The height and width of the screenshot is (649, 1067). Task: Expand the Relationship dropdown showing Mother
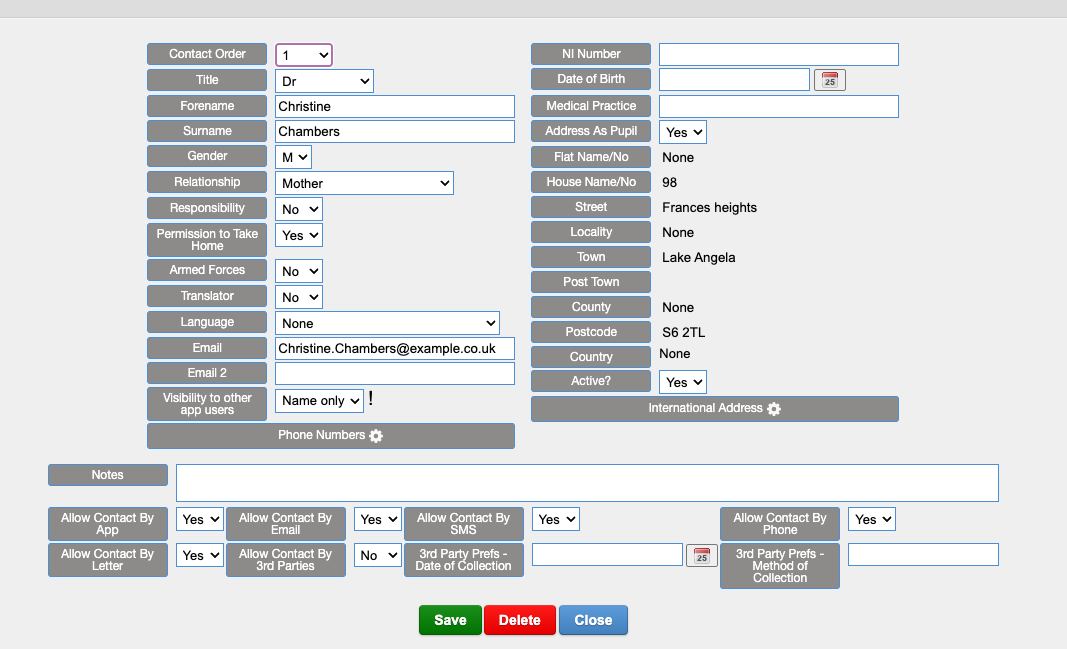(x=364, y=183)
